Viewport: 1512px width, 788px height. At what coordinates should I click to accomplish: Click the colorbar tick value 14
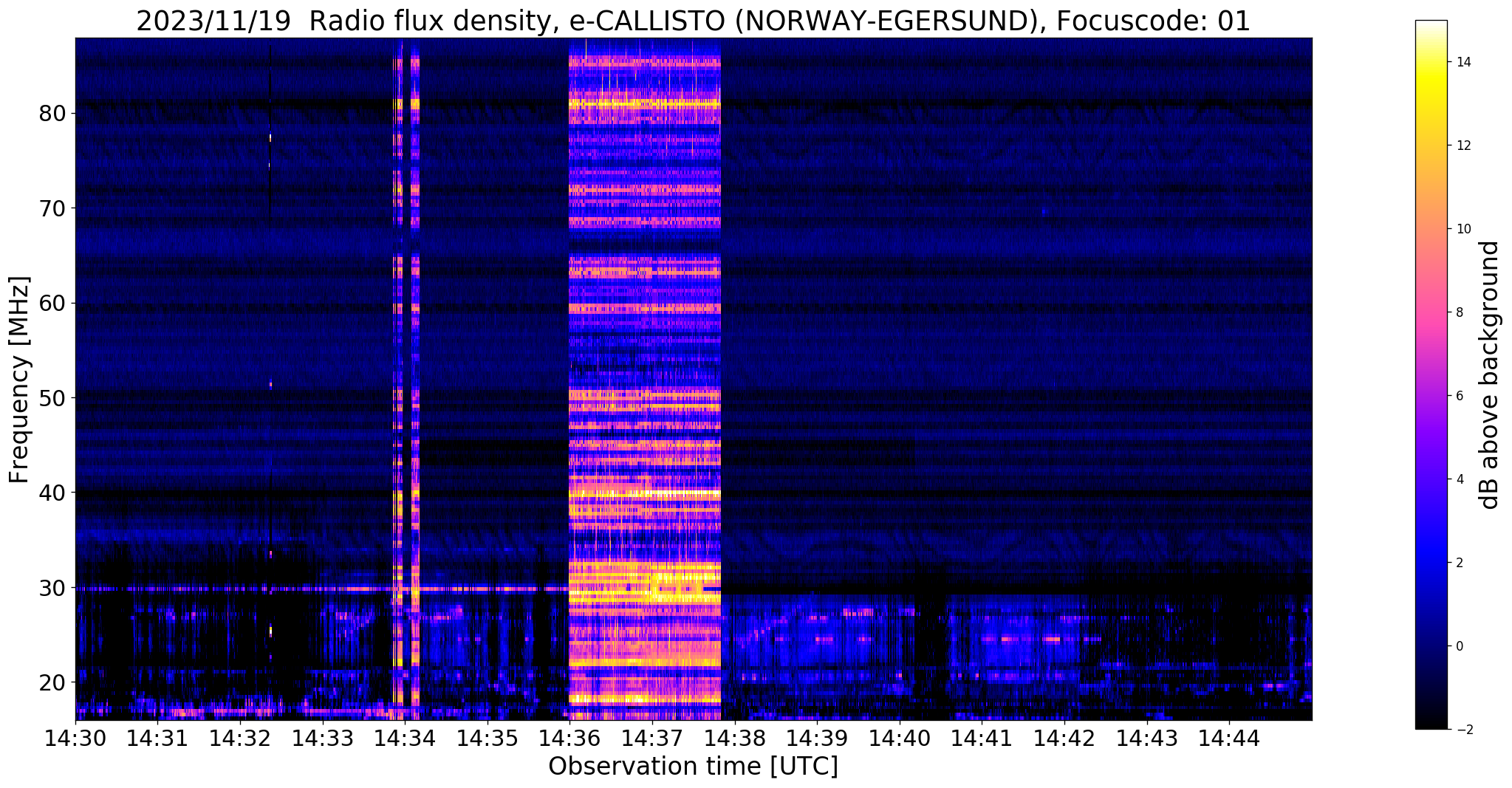[1463, 62]
